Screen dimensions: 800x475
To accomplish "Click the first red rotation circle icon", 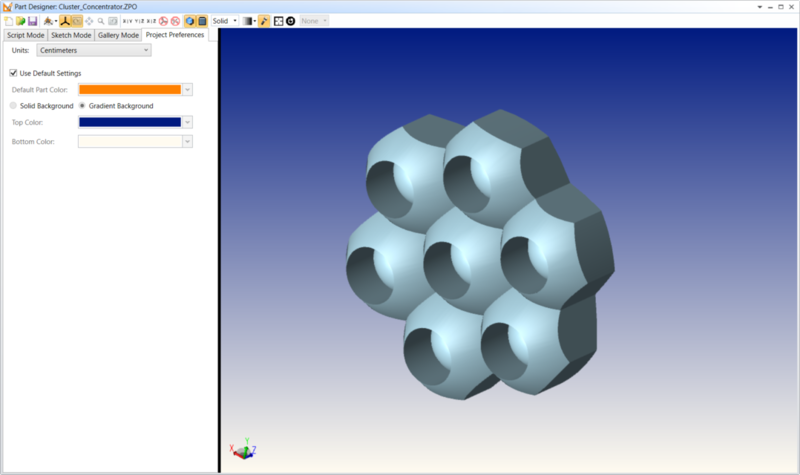I will click(x=163, y=21).
